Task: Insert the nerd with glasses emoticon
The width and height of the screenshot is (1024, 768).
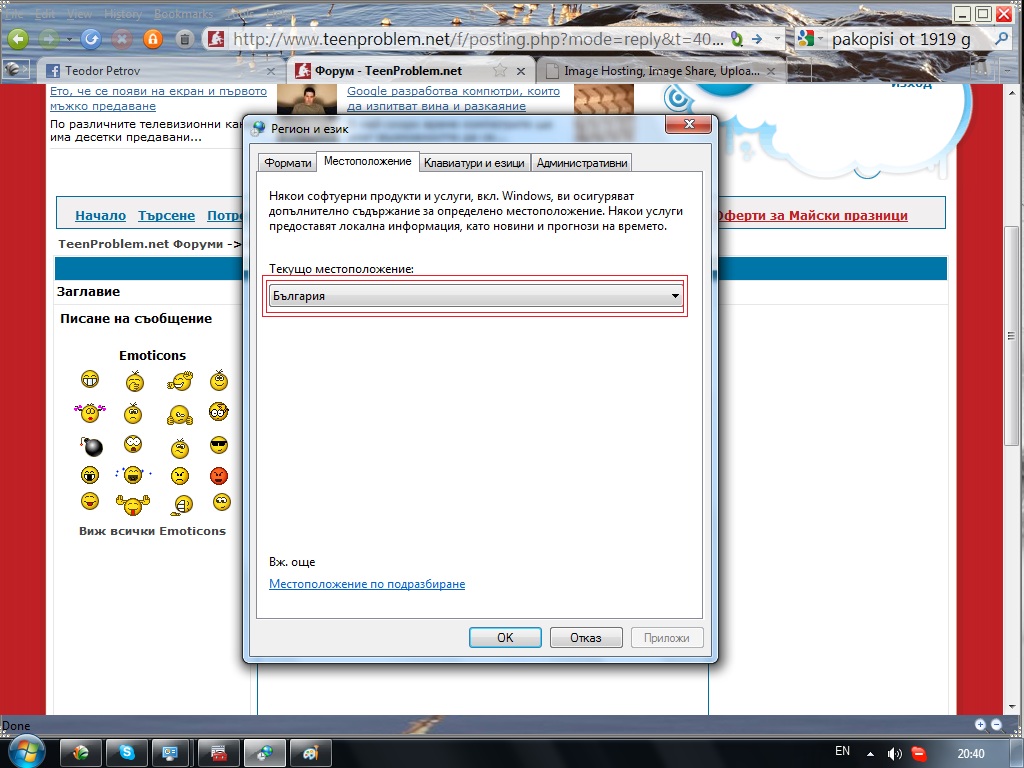Action: [x=219, y=411]
